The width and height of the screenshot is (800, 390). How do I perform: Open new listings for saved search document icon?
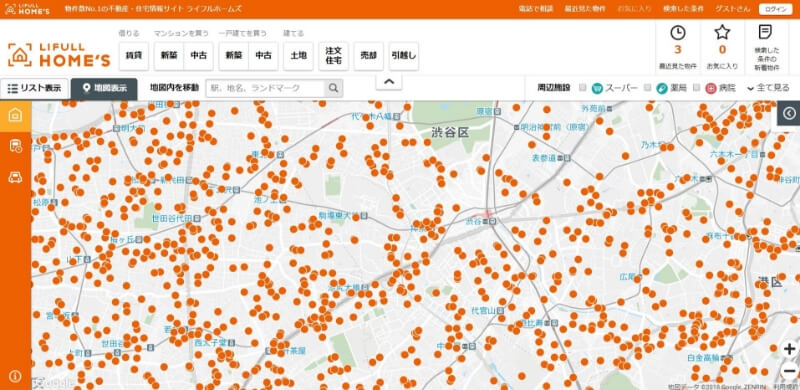coord(765,32)
